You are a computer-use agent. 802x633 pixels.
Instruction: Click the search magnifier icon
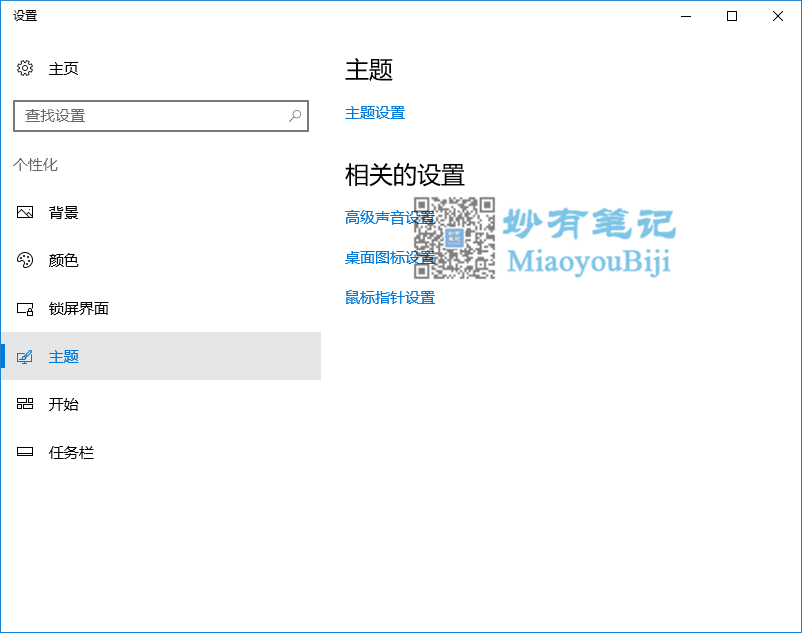click(x=295, y=116)
